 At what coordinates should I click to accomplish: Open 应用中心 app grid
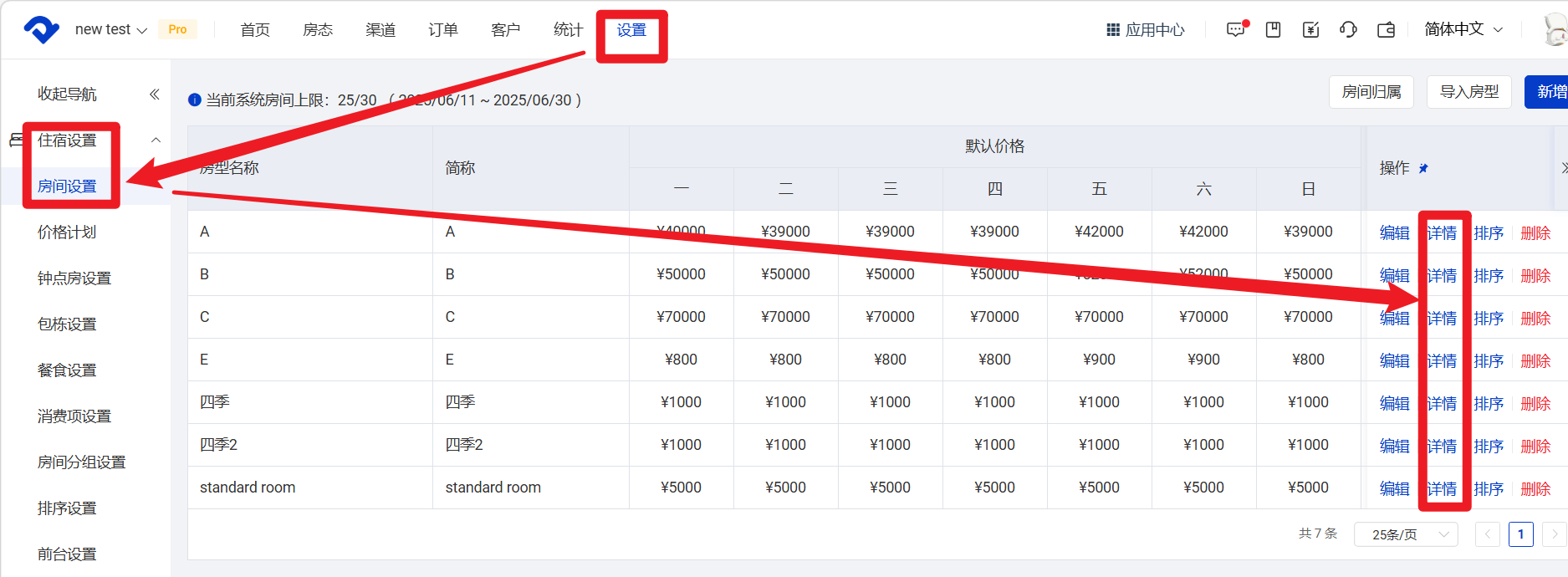click(x=1146, y=30)
